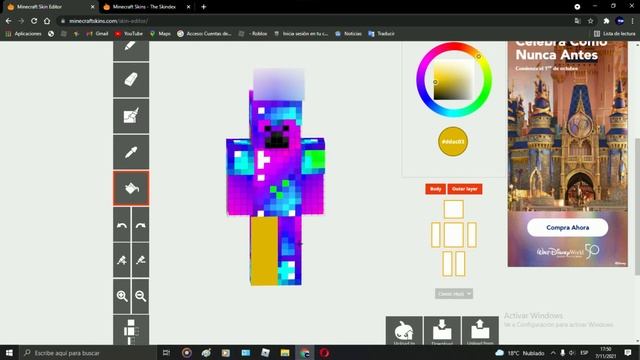
Task: Go to browser home page
Action: click(x=47, y=21)
